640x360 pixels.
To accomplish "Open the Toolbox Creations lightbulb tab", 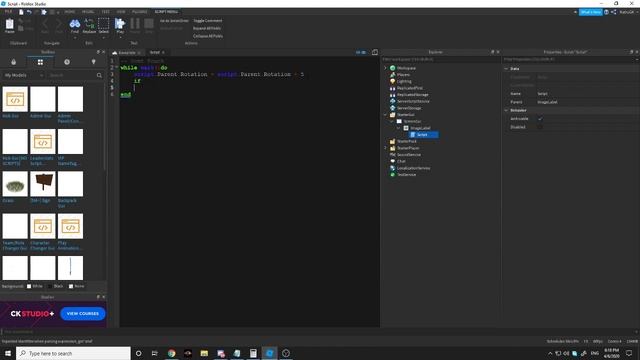I will [93, 62].
